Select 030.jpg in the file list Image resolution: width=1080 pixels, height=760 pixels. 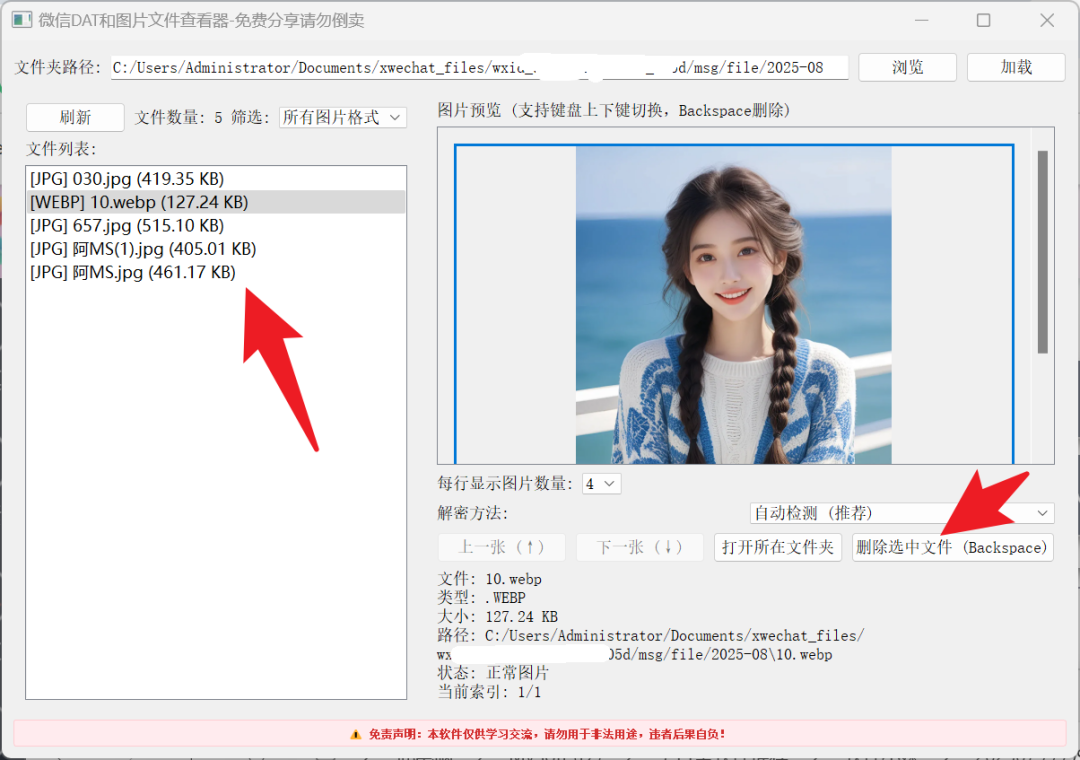[126, 179]
